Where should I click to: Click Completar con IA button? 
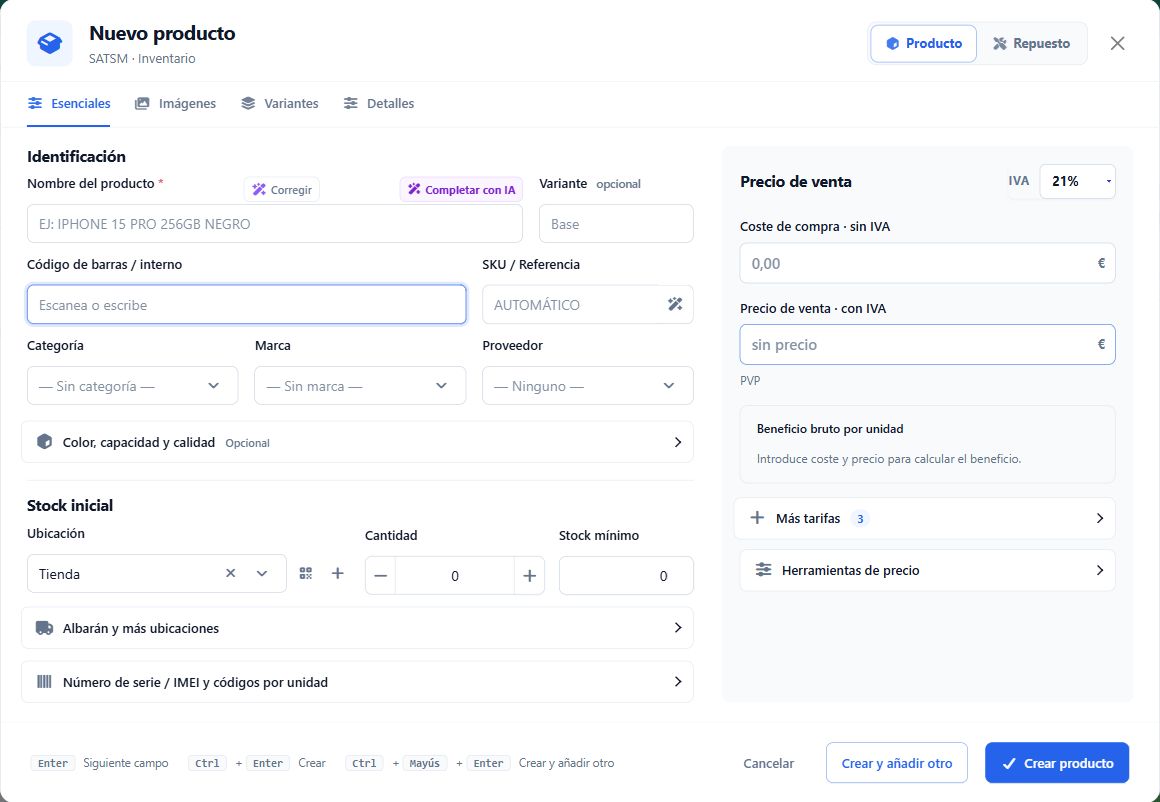click(x=462, y=190)
